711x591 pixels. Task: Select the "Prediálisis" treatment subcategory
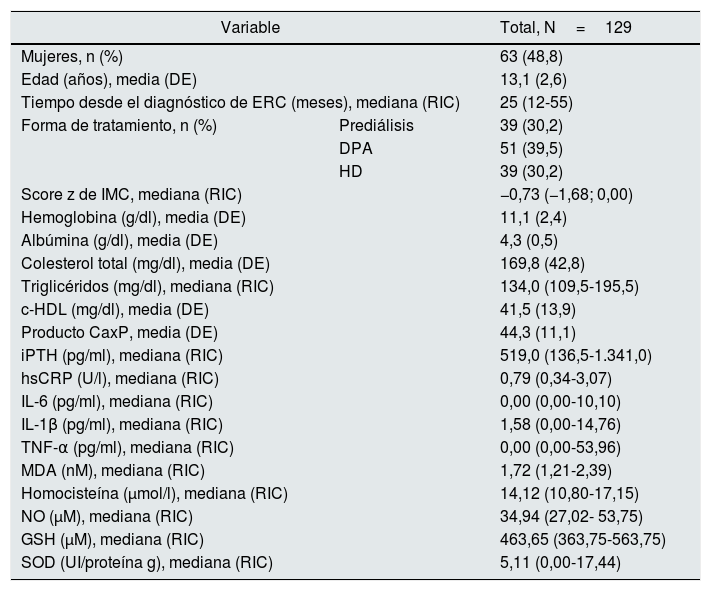[x=376, y=126]
